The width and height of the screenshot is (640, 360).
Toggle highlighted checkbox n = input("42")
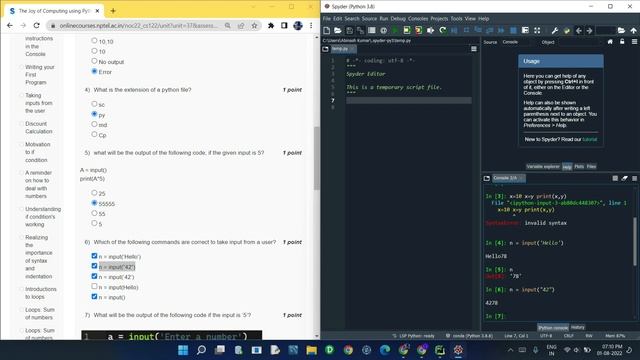[94, 266]
